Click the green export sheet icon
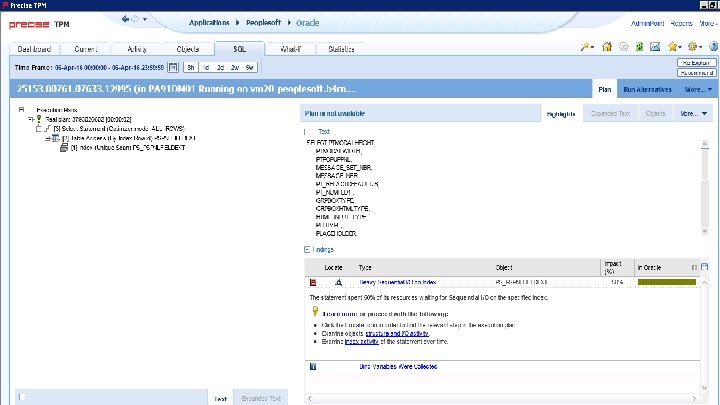 639,46
